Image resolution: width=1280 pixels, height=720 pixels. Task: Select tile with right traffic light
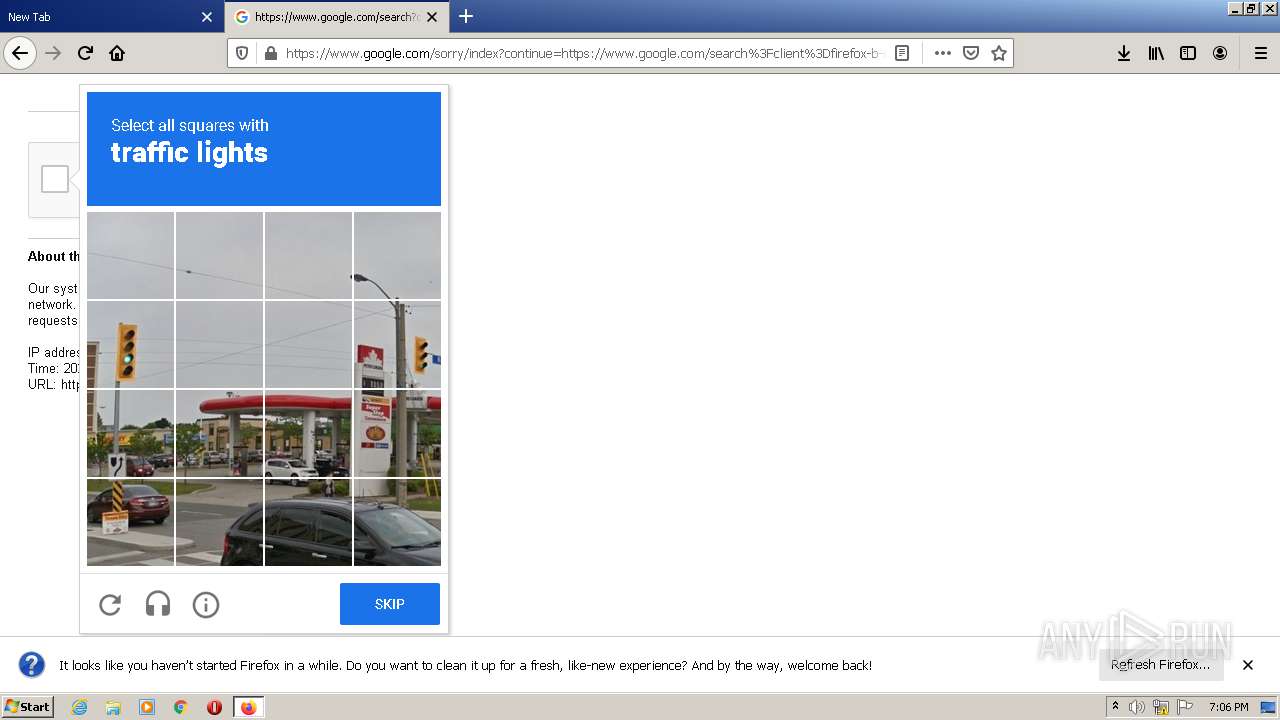click(x=397, y=344)
